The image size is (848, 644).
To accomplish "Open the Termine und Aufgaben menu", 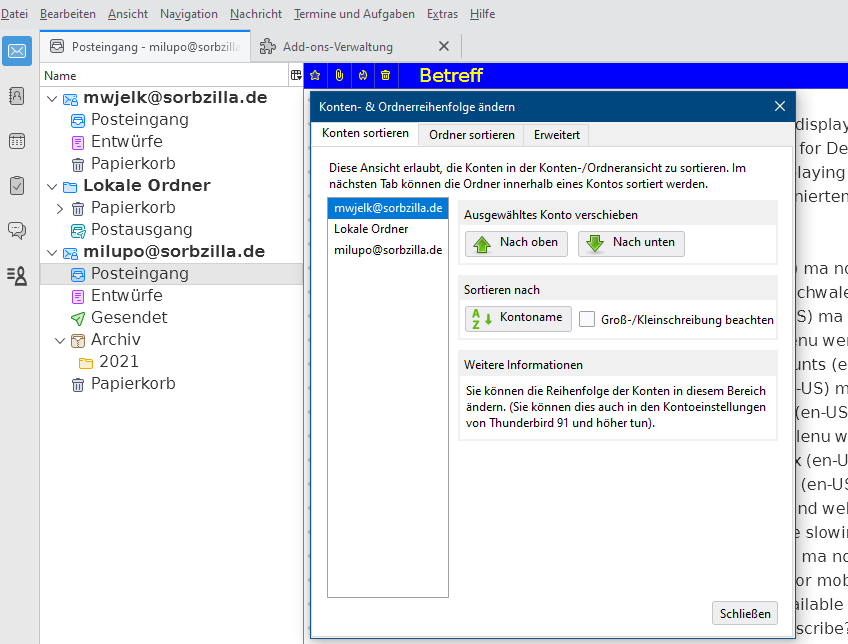I will 354,14.
